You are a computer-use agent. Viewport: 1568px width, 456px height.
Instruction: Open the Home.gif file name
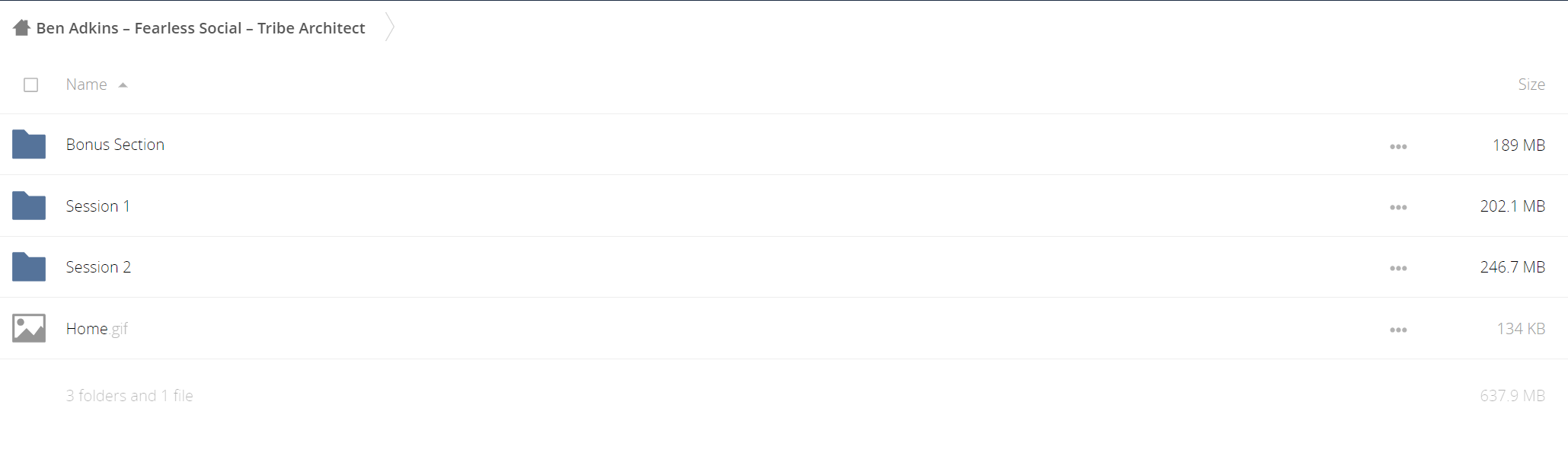click(97, 329)
